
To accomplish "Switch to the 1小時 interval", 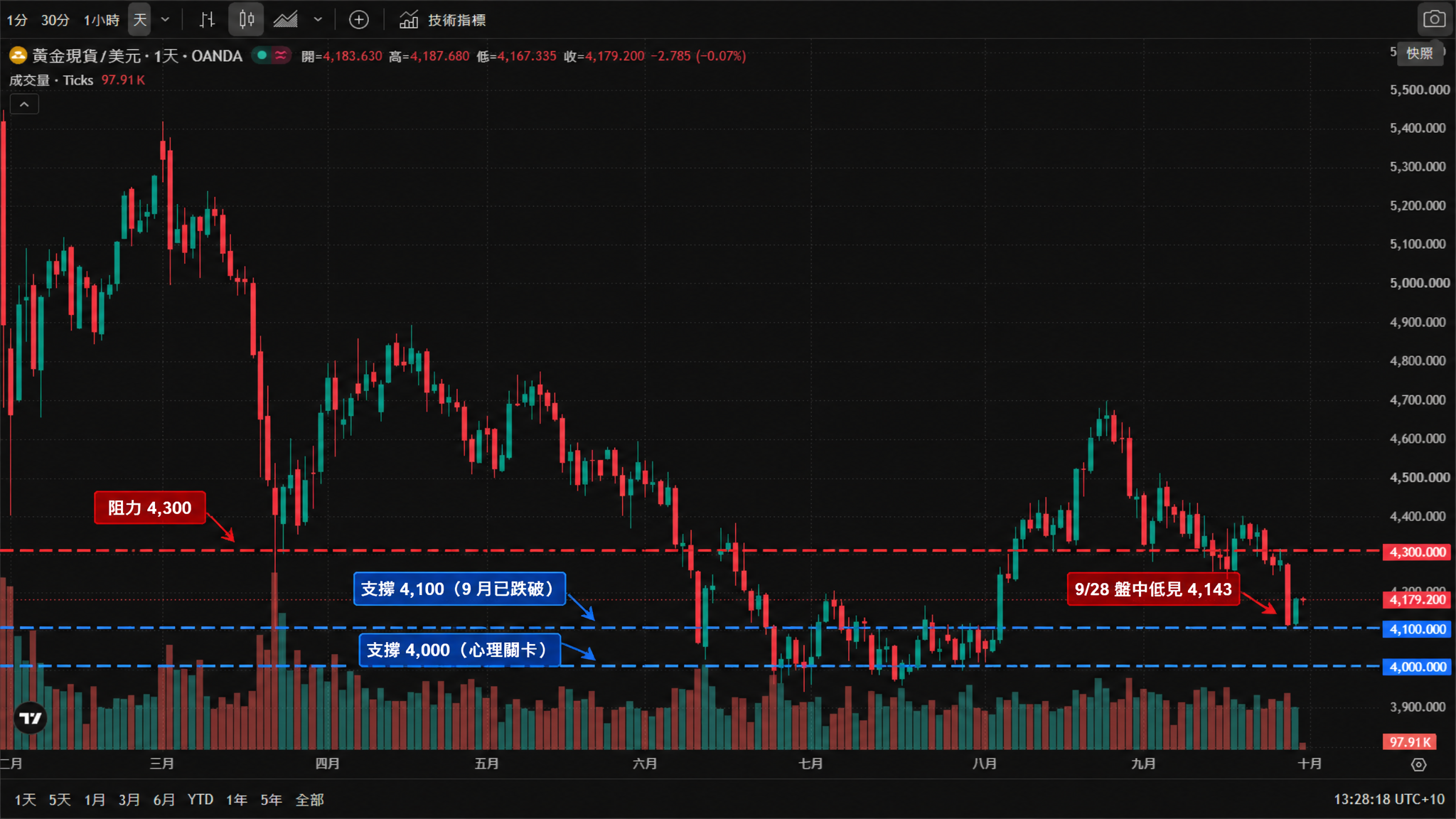I will [101, 20].
